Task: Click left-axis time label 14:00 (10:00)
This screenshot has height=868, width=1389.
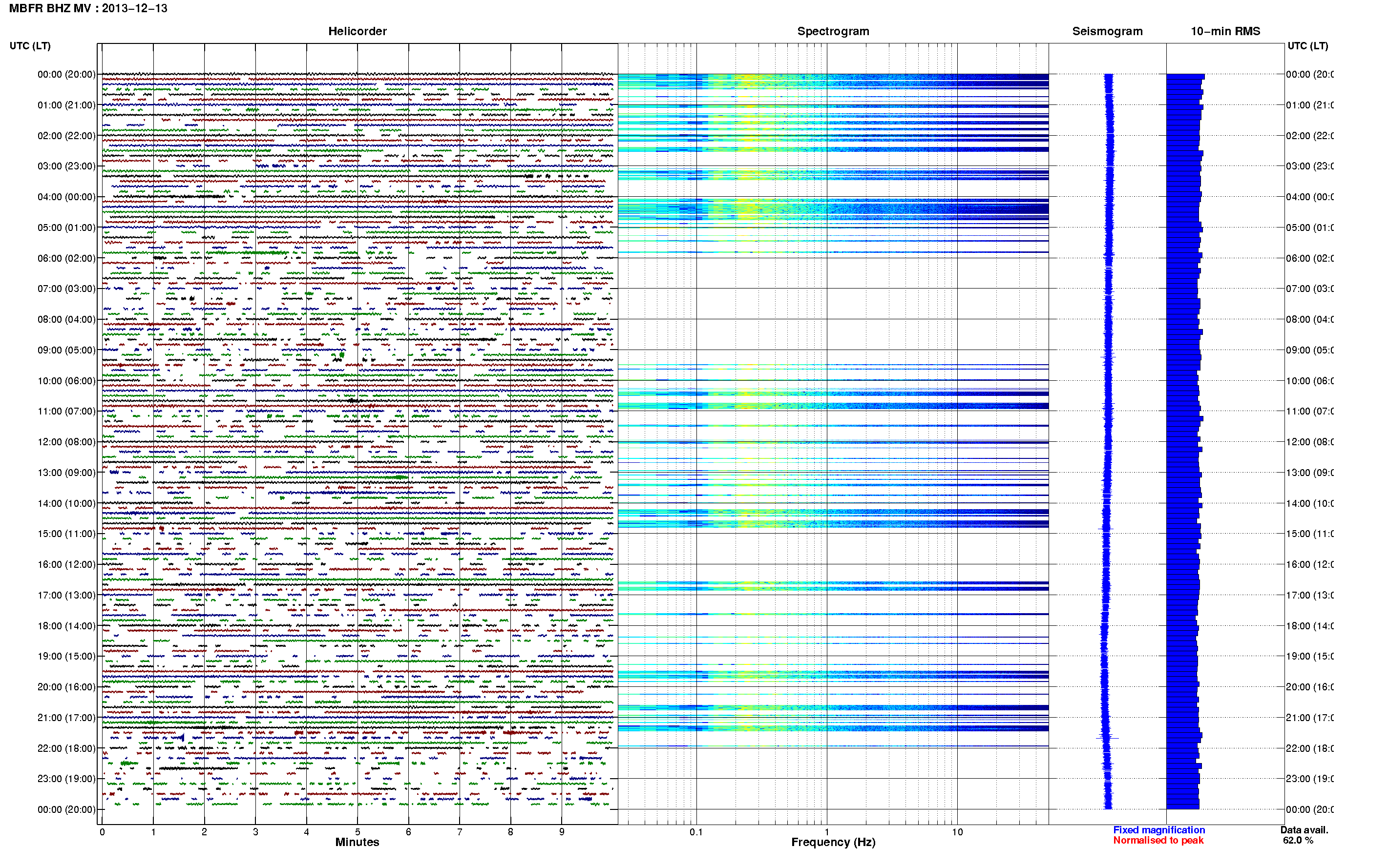Action: 66,503
